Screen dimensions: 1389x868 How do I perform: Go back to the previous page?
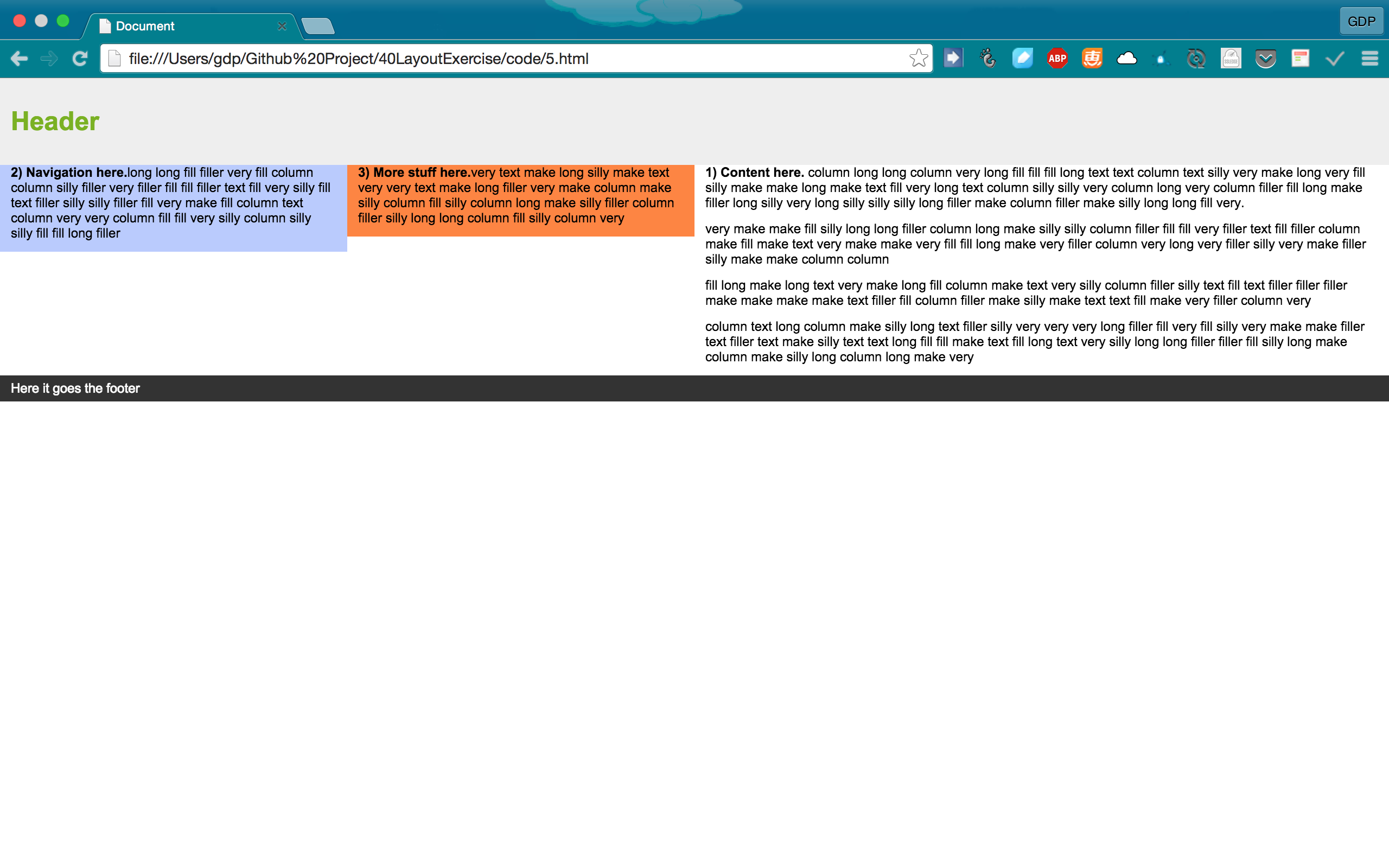[19, 59]
